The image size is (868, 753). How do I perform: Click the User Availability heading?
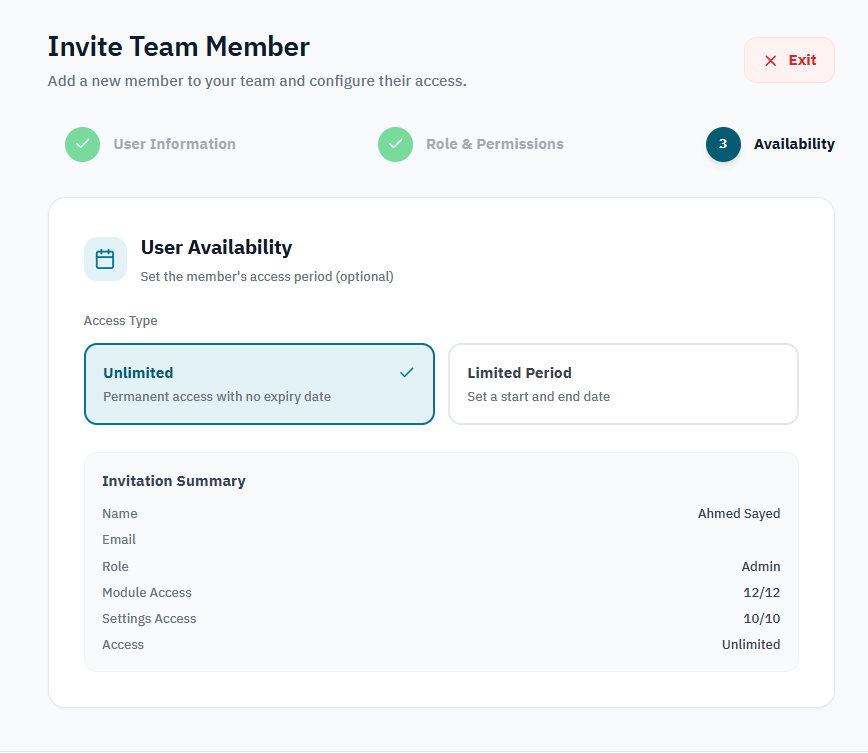[x=216, y=247]
